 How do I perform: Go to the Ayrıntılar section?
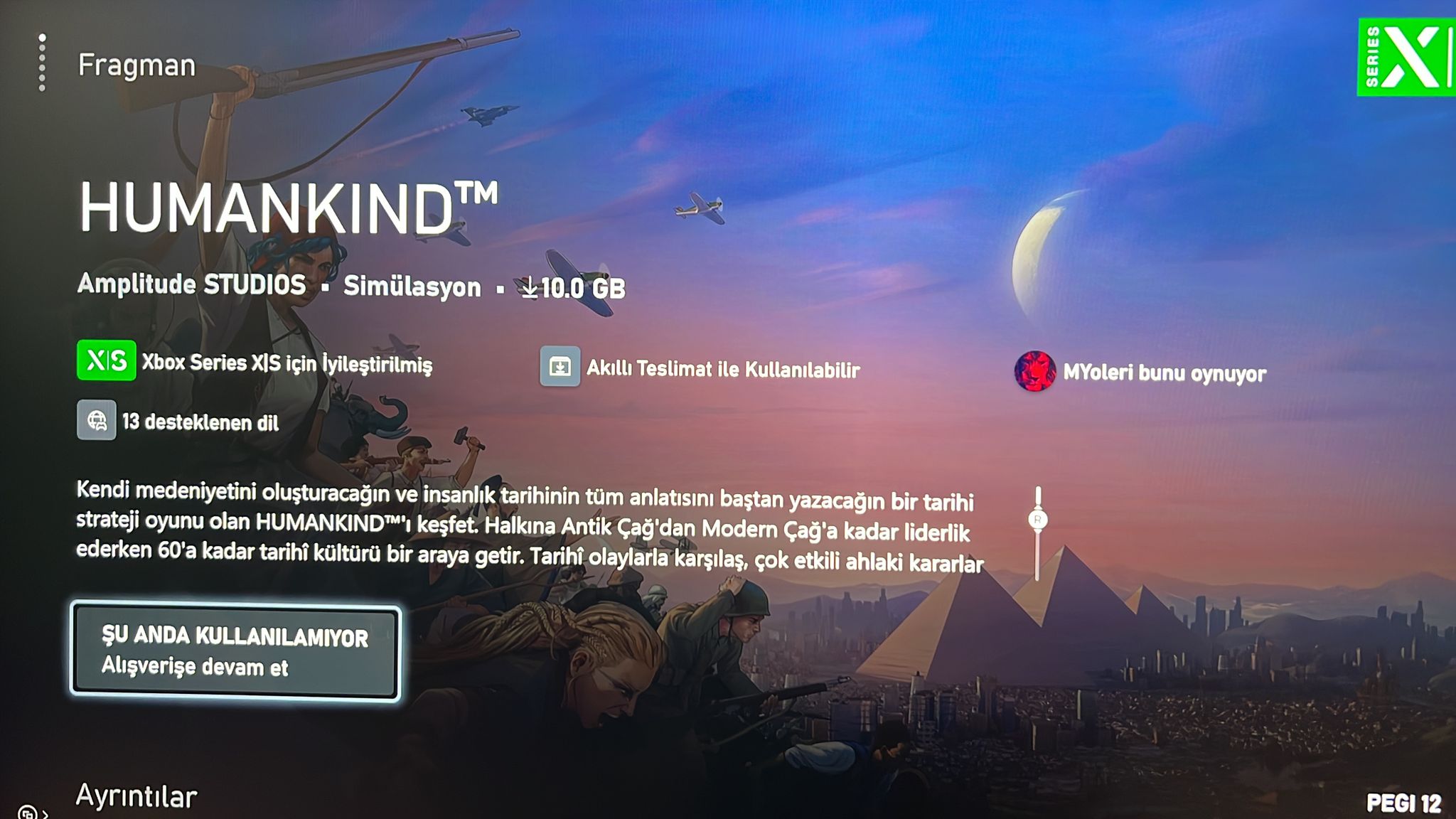136,796
